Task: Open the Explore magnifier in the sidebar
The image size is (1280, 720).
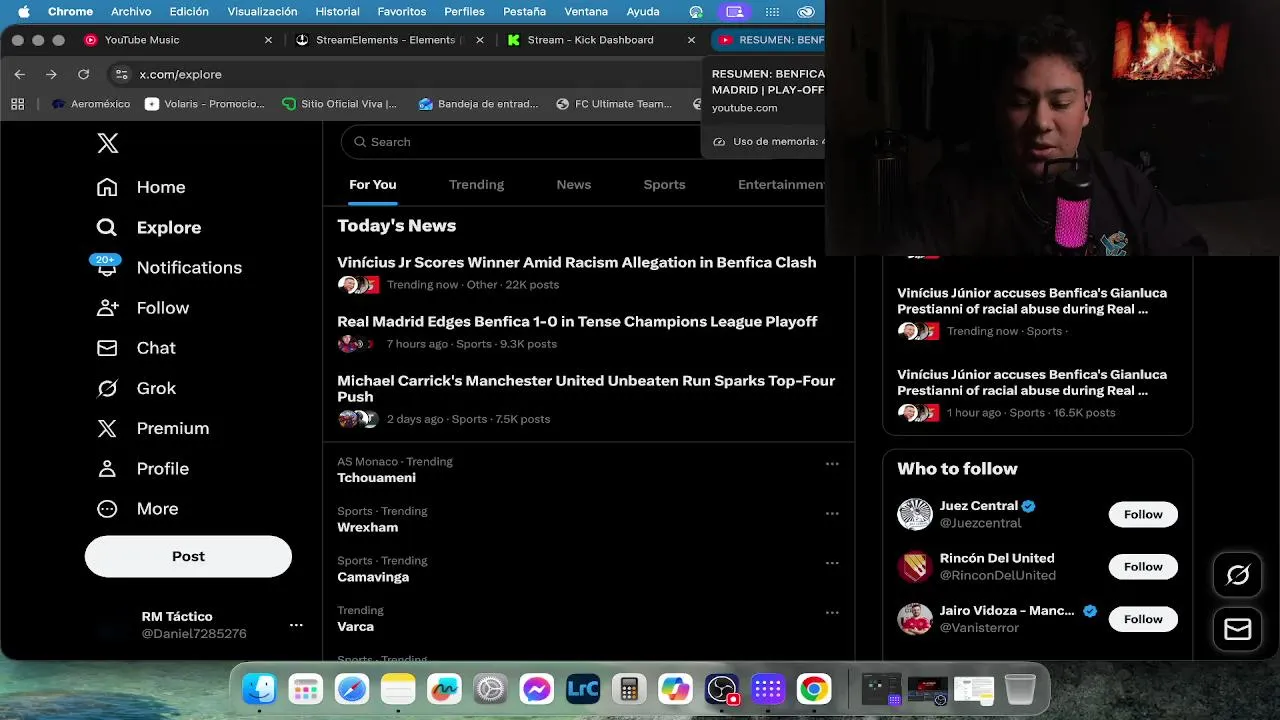Action: point(107,227)
